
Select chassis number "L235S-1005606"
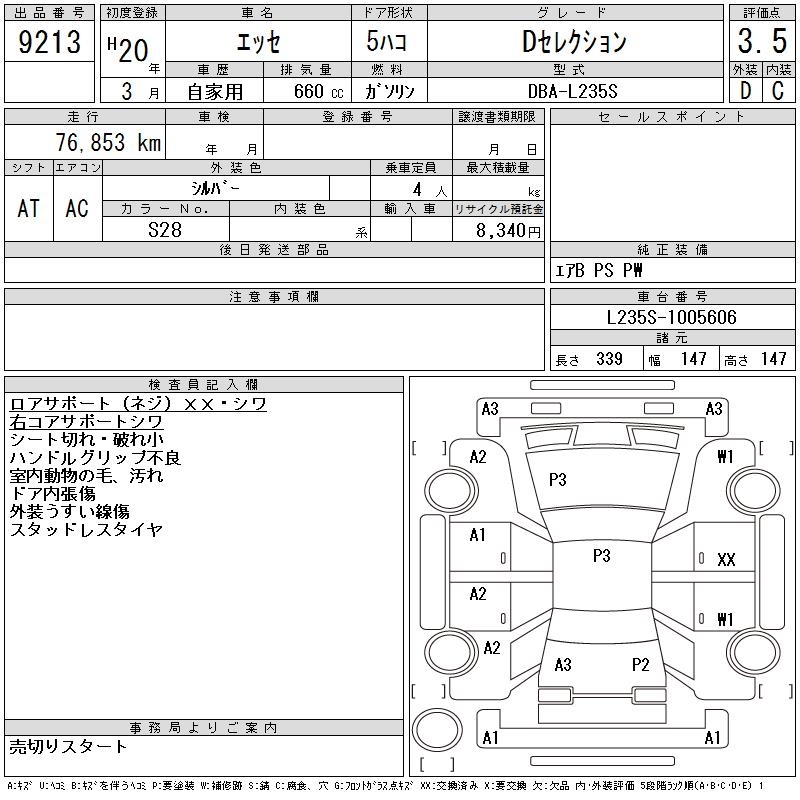pyautogui.click(x=671, y=317)
